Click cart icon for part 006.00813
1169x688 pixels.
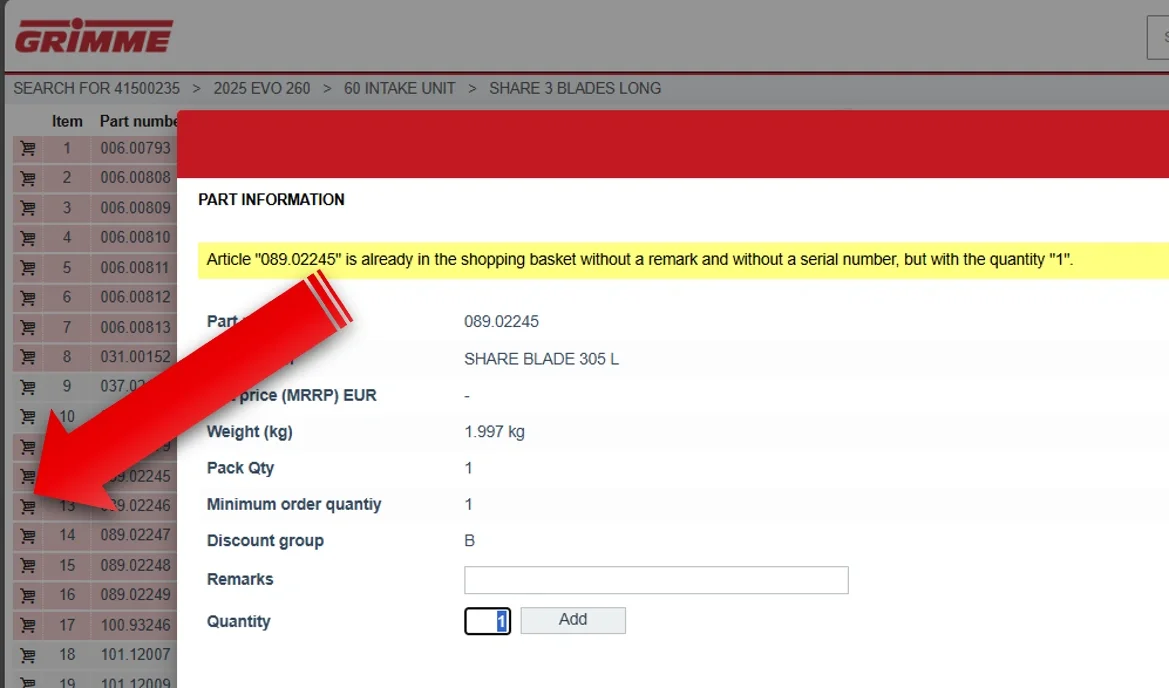[x=28, y=327]
